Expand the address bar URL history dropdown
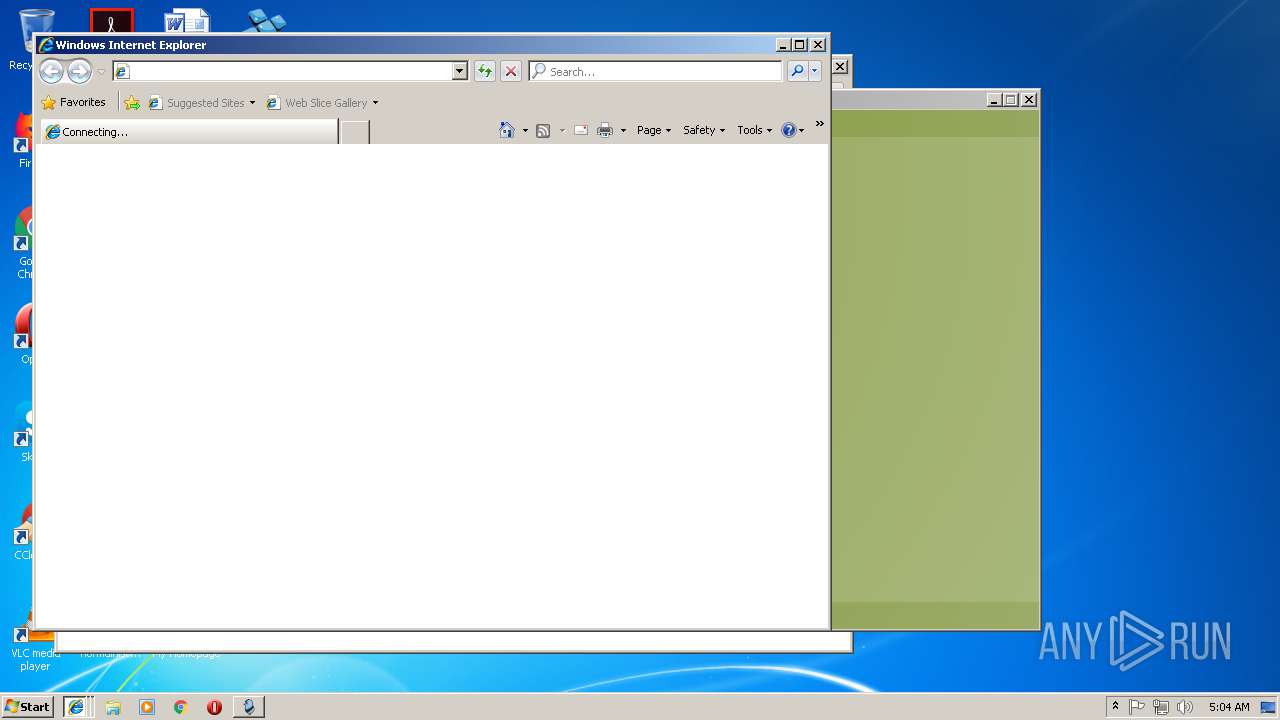 (460, 71)
